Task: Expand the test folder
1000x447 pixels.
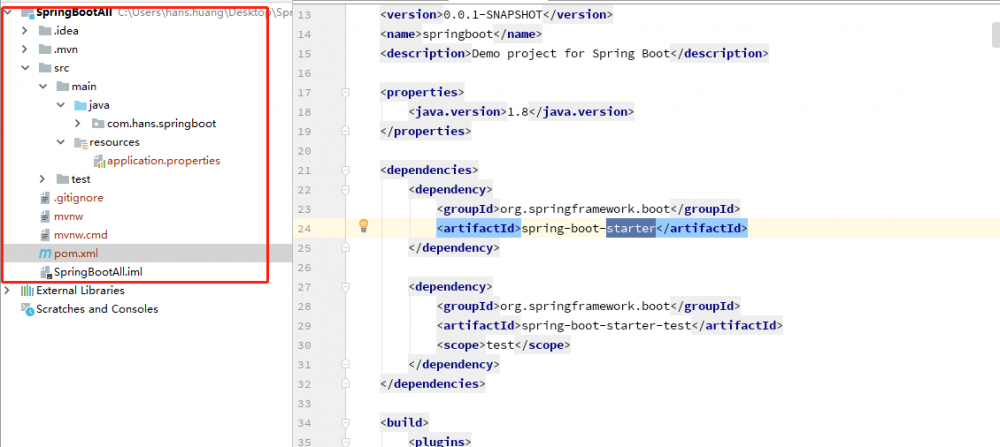Action: [x=43, y=179]
